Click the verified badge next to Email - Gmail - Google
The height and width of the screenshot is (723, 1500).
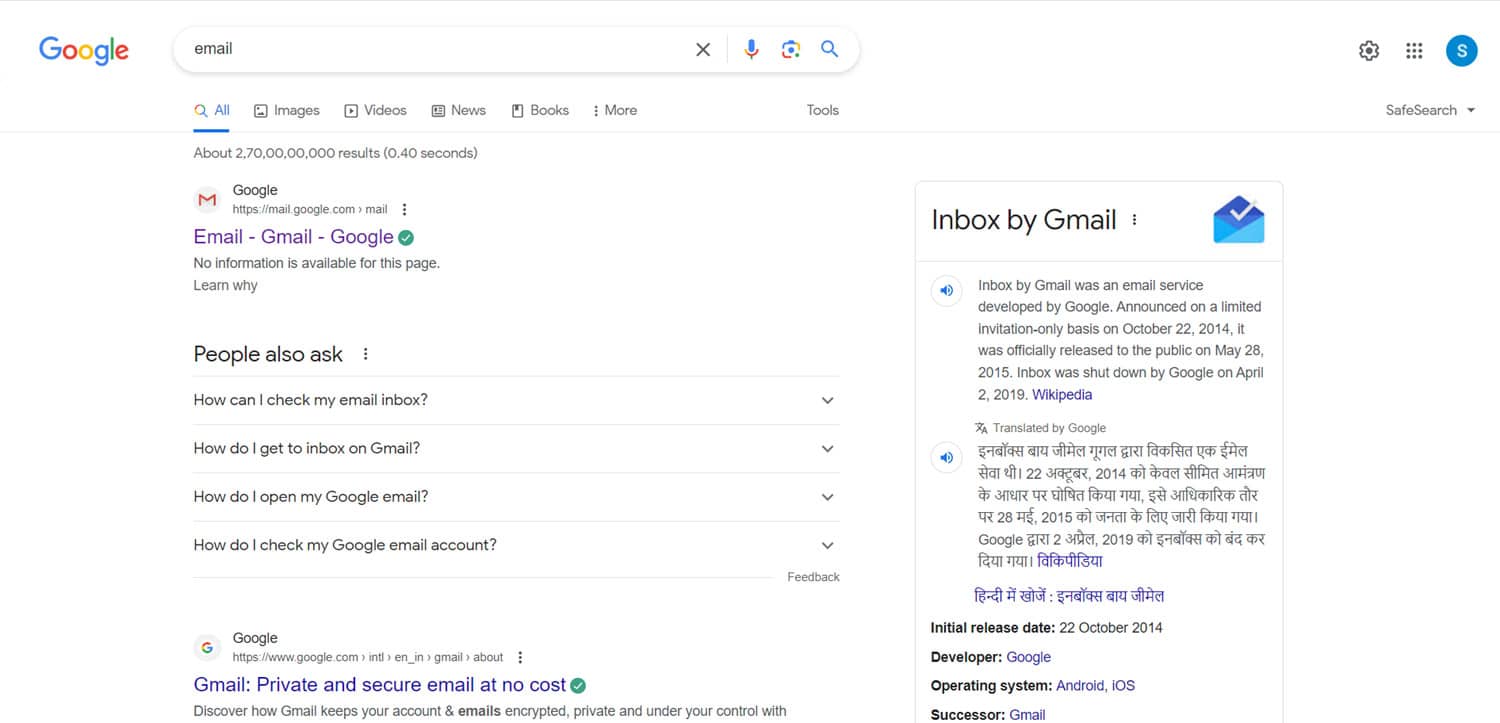click(406, 238)
